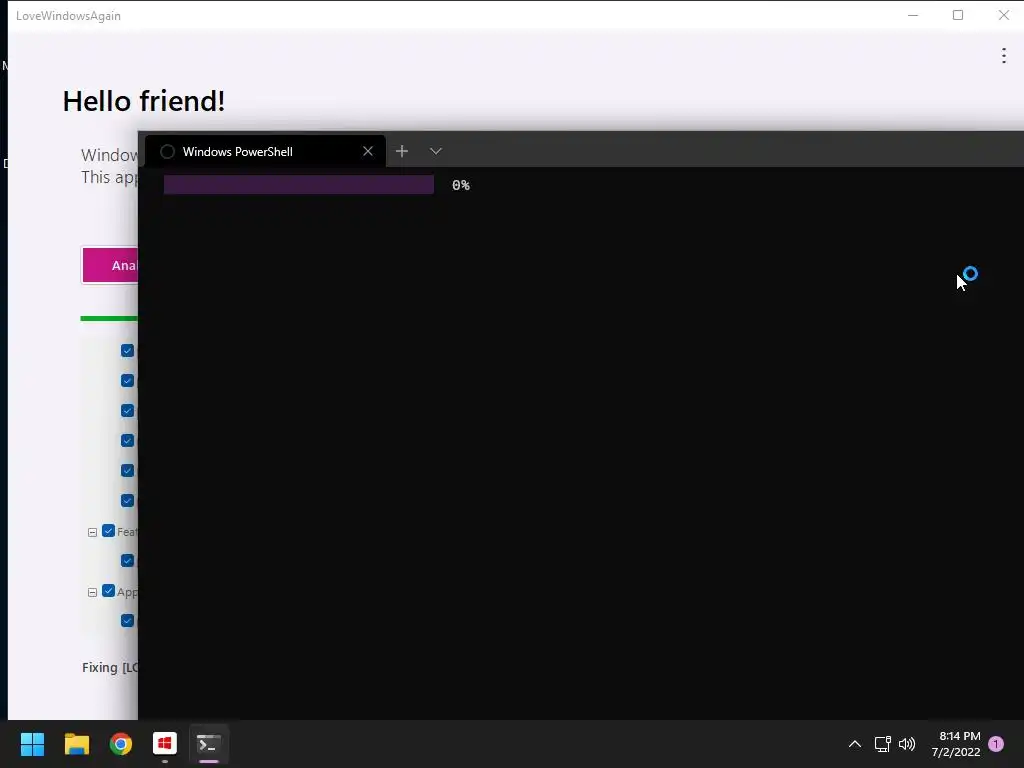The height and width of the screenshot is (768, 1024).
Task: Open the terminal profile dropdown chevron
Action: coord(436,152)
